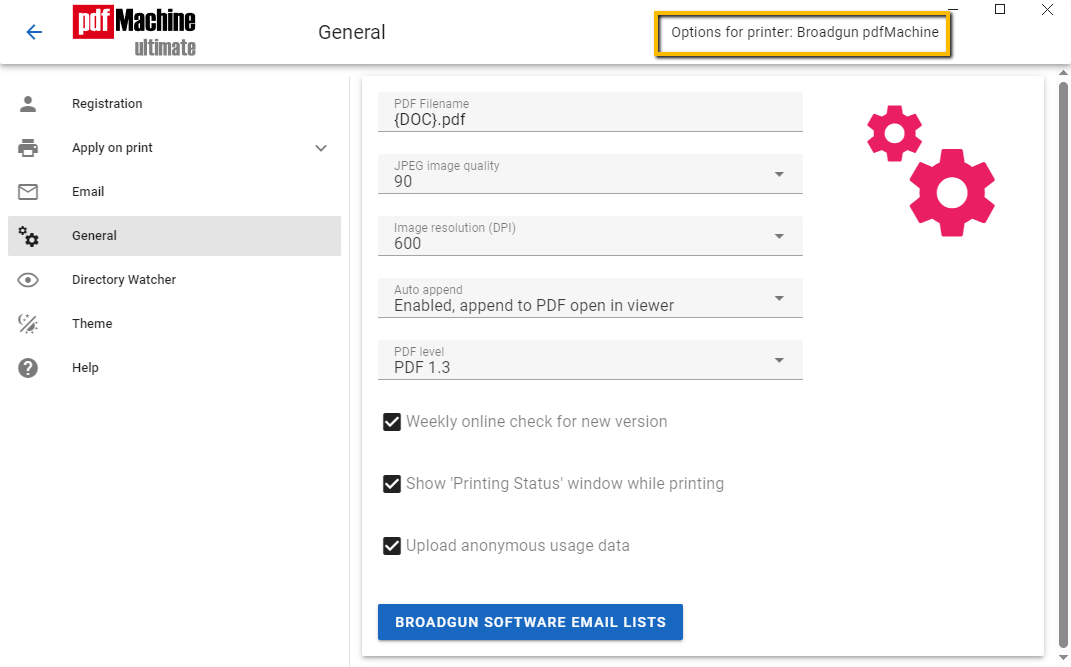Click the Registration person icon
Image resolution: width=1071 pixels, height=667 pixels.
point(28,104)
